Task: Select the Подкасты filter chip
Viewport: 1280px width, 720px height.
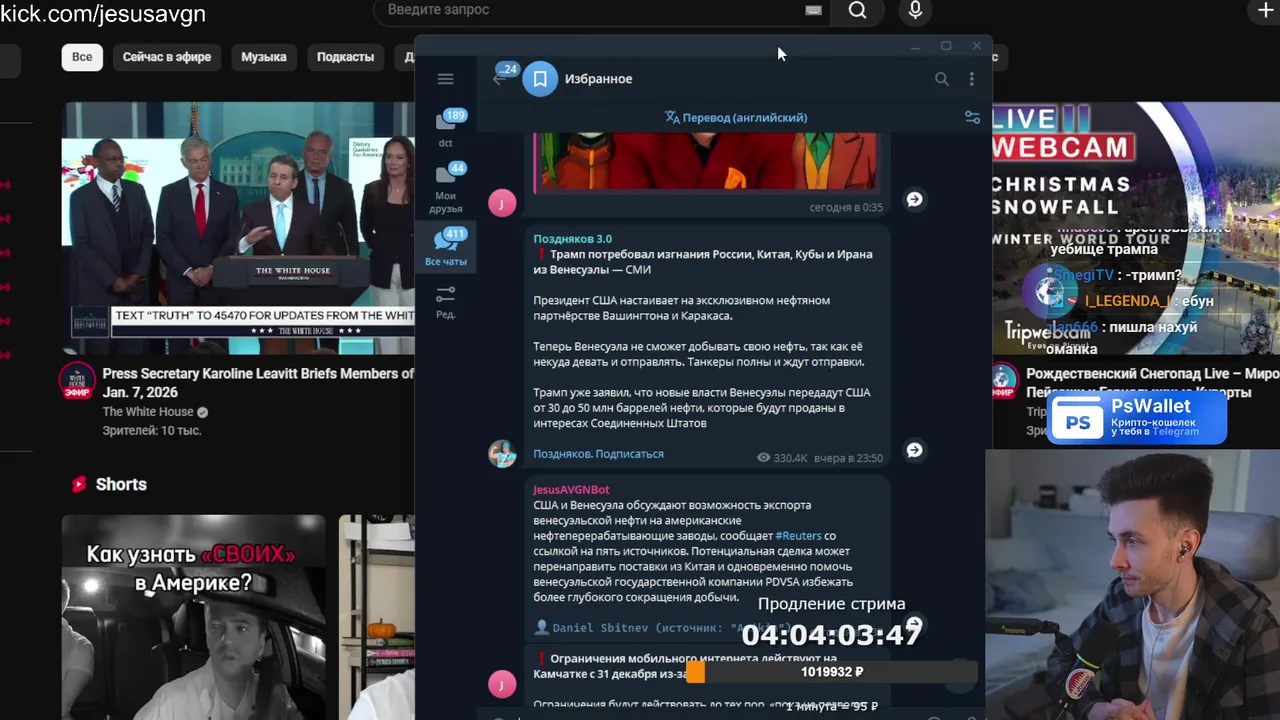Action: click(x=345, y=57)
